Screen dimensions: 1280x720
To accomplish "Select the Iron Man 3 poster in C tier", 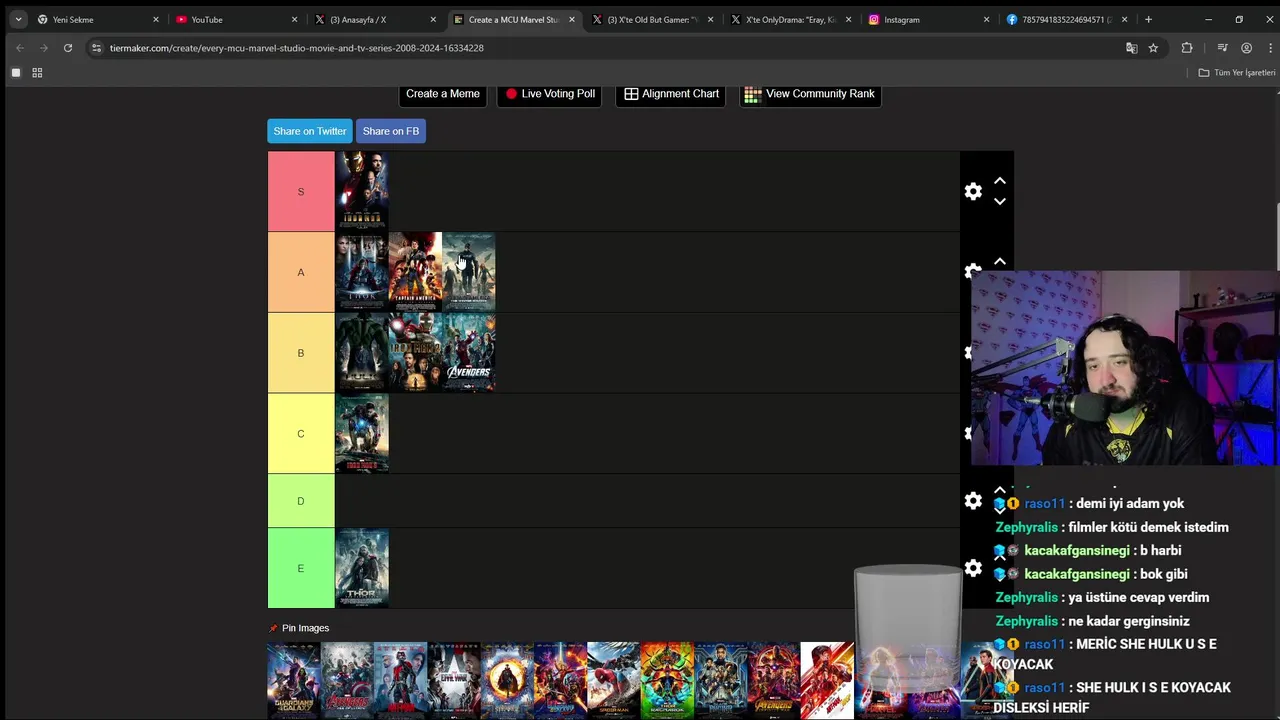I will coord(362,433).
